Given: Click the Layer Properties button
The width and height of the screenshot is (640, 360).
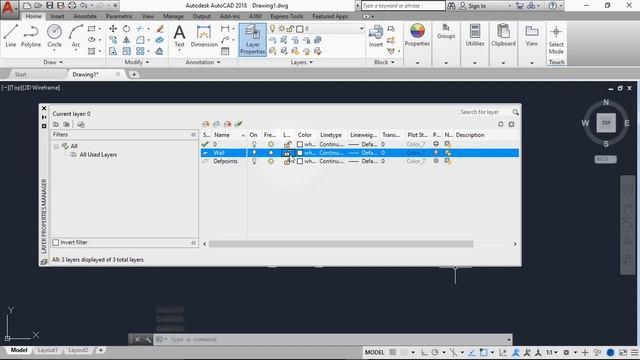Looking at the screenshot, I should point(253,40).
